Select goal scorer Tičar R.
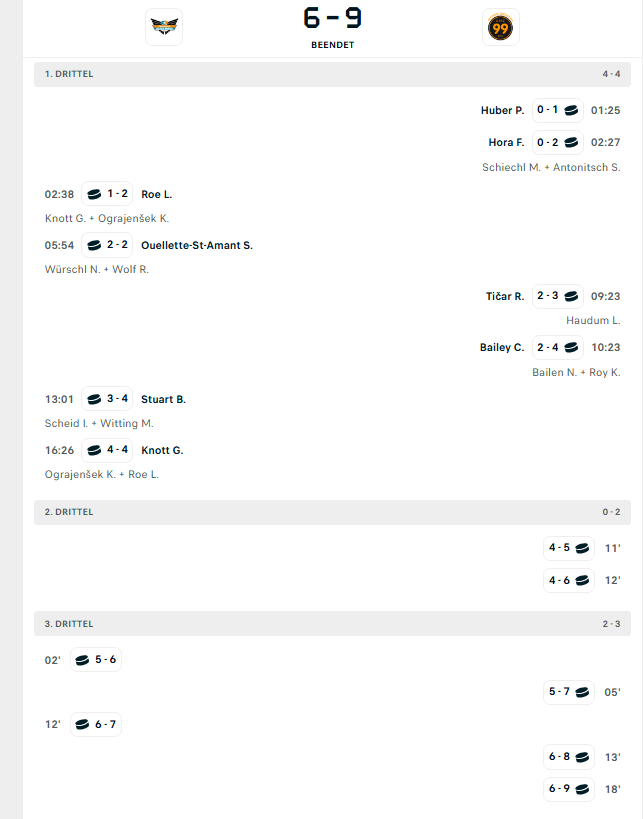Viewport: 643px width, 819px height. point(505,296)
